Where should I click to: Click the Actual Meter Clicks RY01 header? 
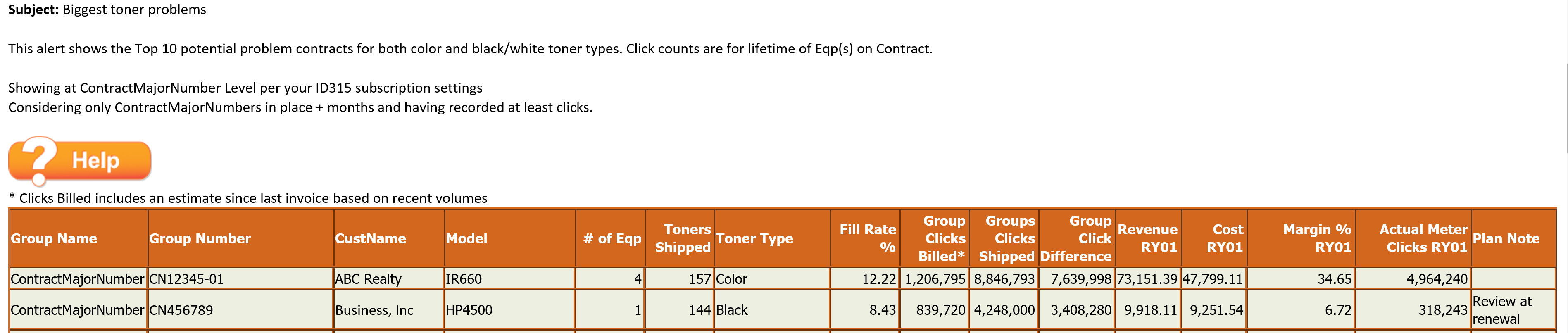[1413, 239]
